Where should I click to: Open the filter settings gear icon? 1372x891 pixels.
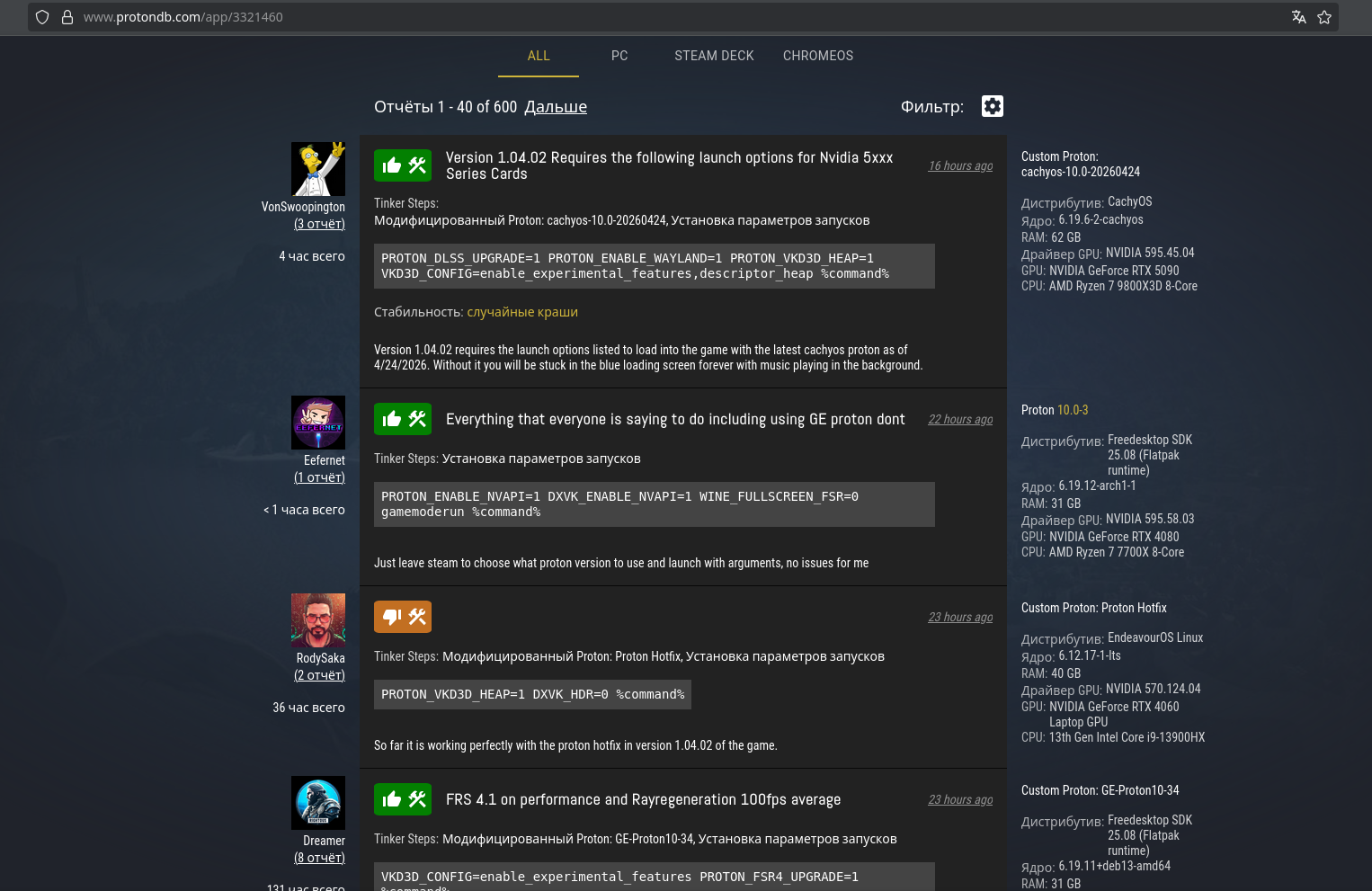[992, 106]
